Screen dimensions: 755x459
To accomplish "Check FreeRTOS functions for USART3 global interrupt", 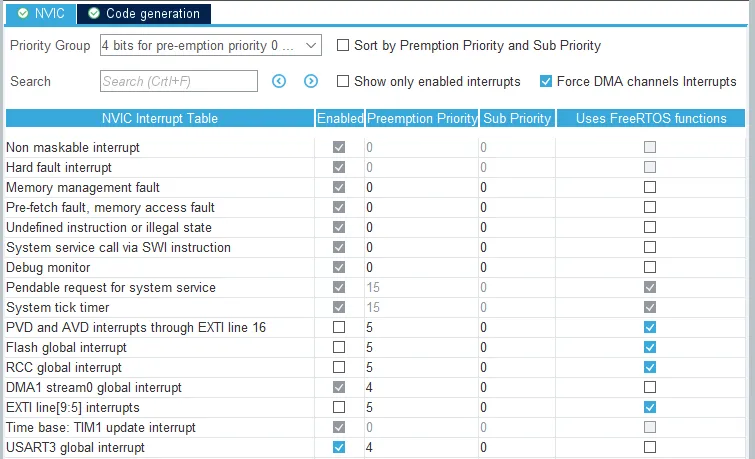I will (650, 447).
